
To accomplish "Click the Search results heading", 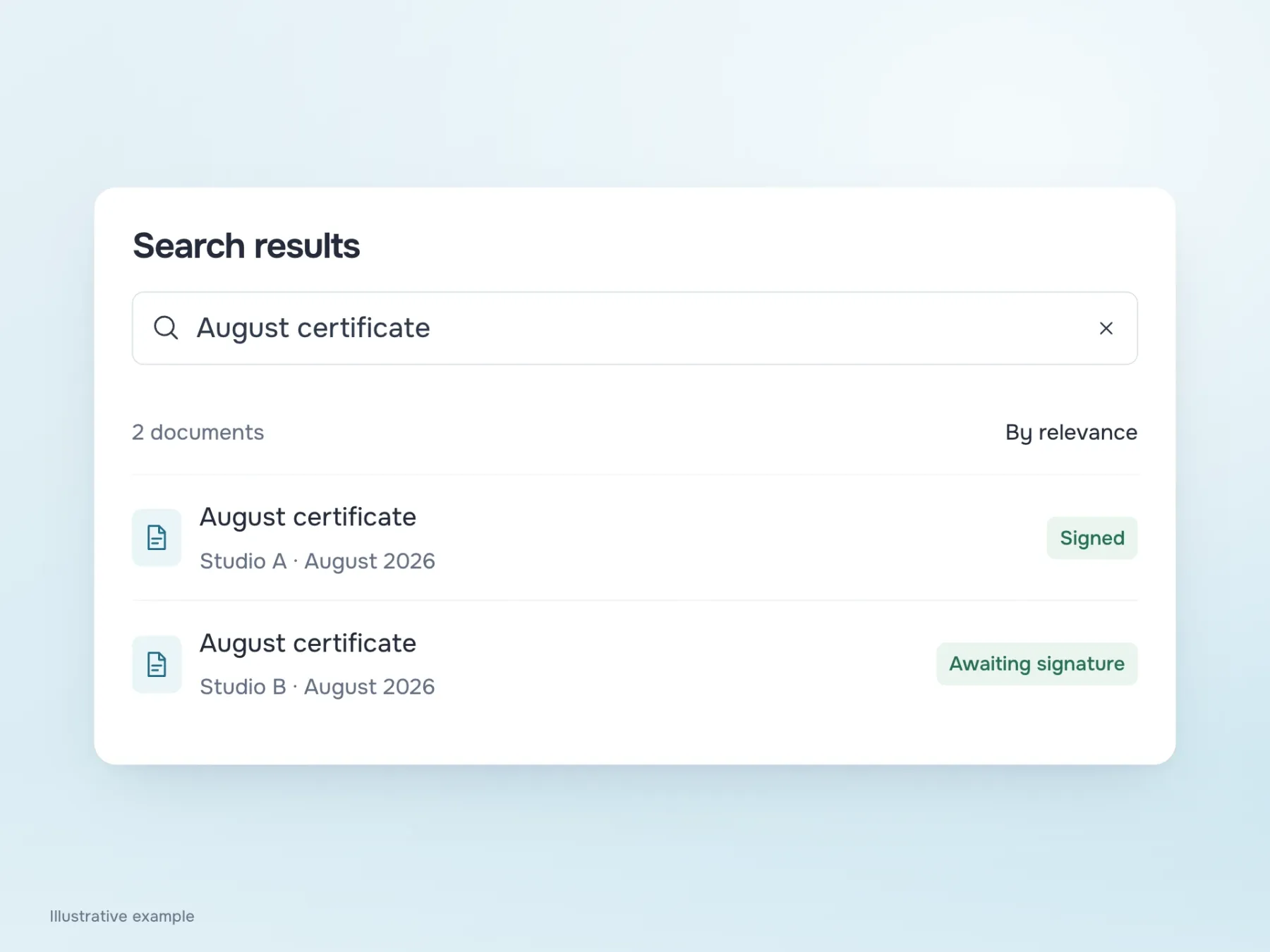I will (x=246, y=246).
